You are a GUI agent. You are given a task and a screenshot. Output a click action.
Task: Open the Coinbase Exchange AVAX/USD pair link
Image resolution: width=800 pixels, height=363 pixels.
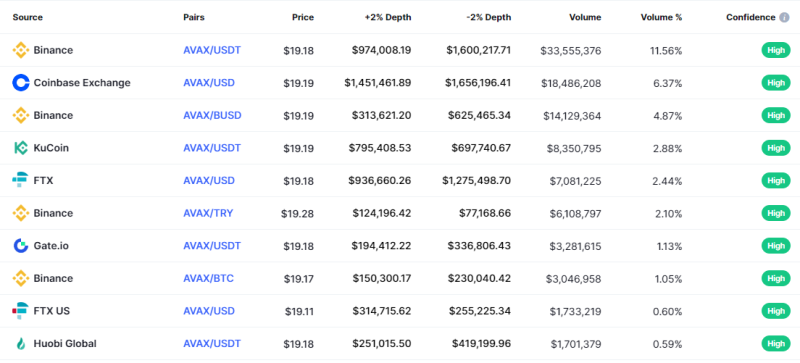pos(209,83)
